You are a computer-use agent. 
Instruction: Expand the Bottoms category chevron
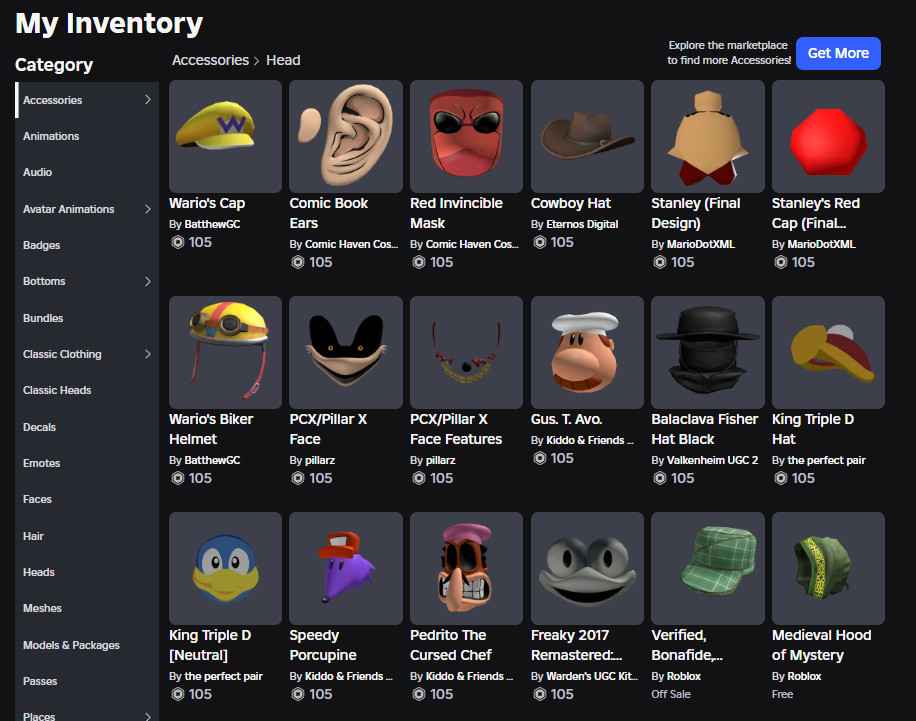click(148, 281)
